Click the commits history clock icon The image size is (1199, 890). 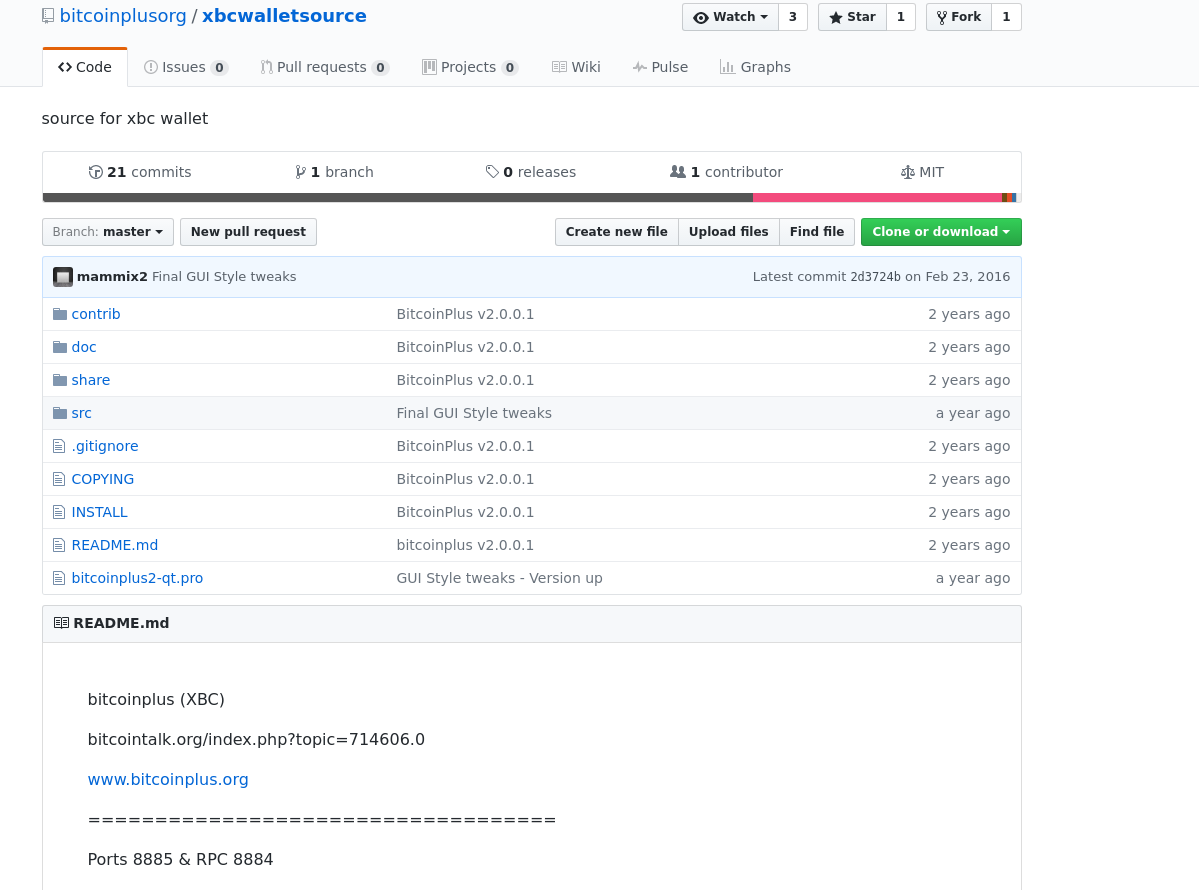pos(96,172)
